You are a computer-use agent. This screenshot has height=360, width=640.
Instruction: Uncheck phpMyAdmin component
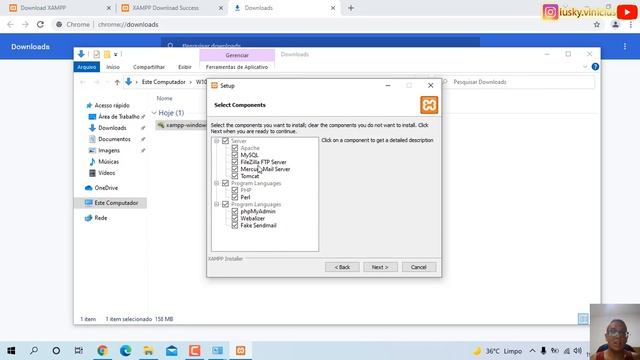pos(235,211)
